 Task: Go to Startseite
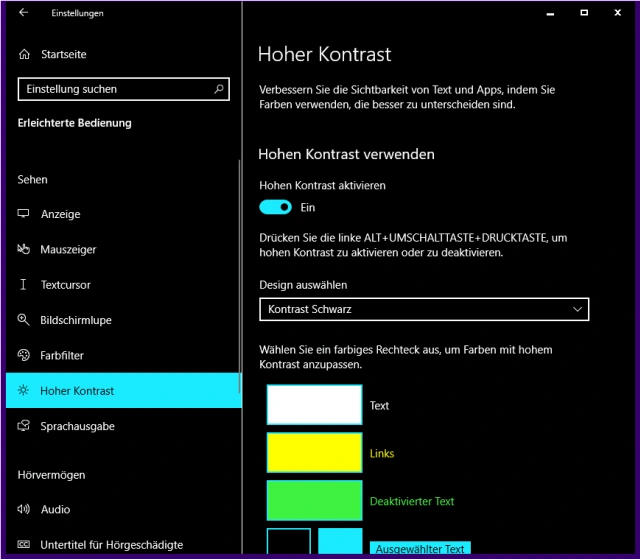click(64, 54)
